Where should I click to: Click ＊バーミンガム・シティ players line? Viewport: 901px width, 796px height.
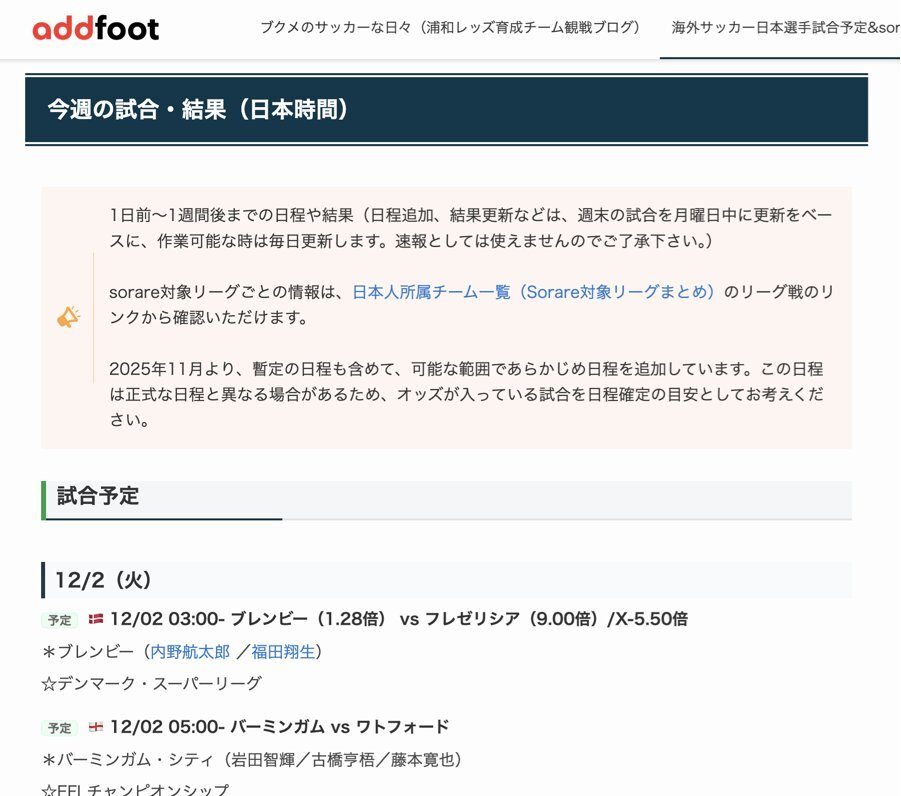[252, 760]
